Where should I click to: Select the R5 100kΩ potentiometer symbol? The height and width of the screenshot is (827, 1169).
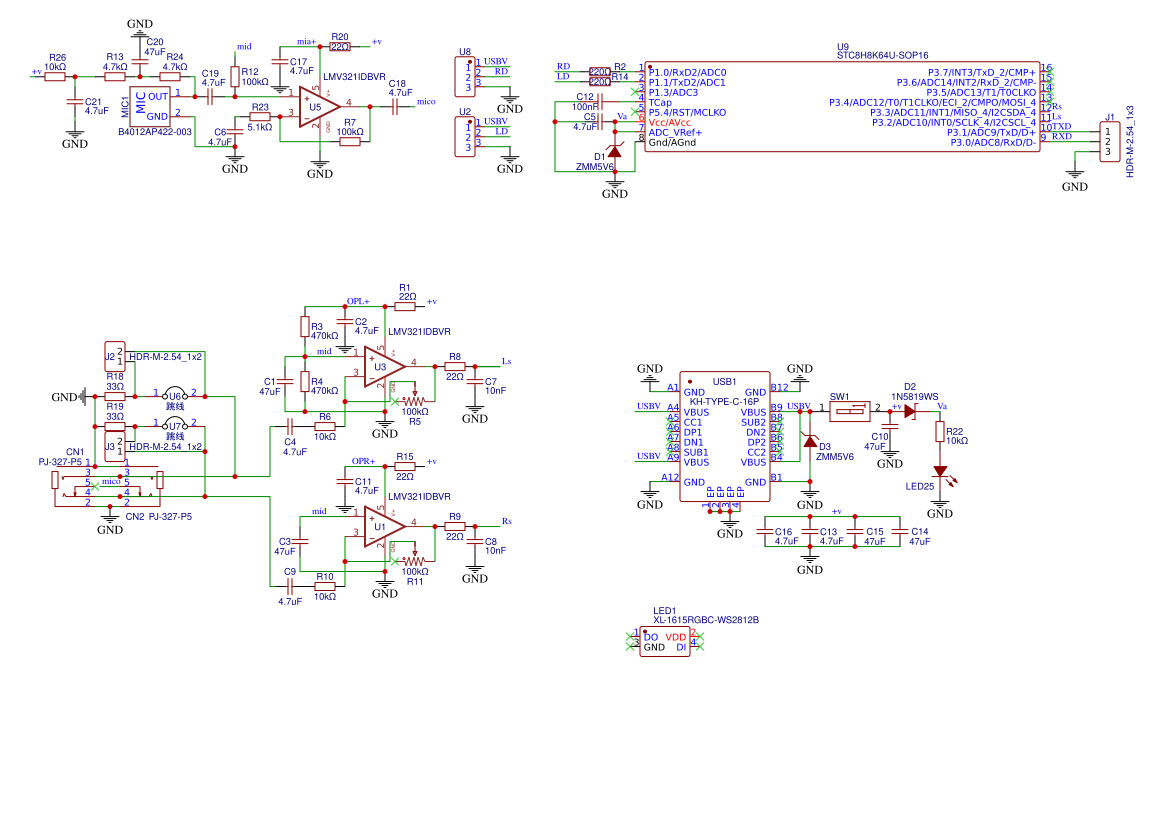pyautogui.click(x=414, y=402)
